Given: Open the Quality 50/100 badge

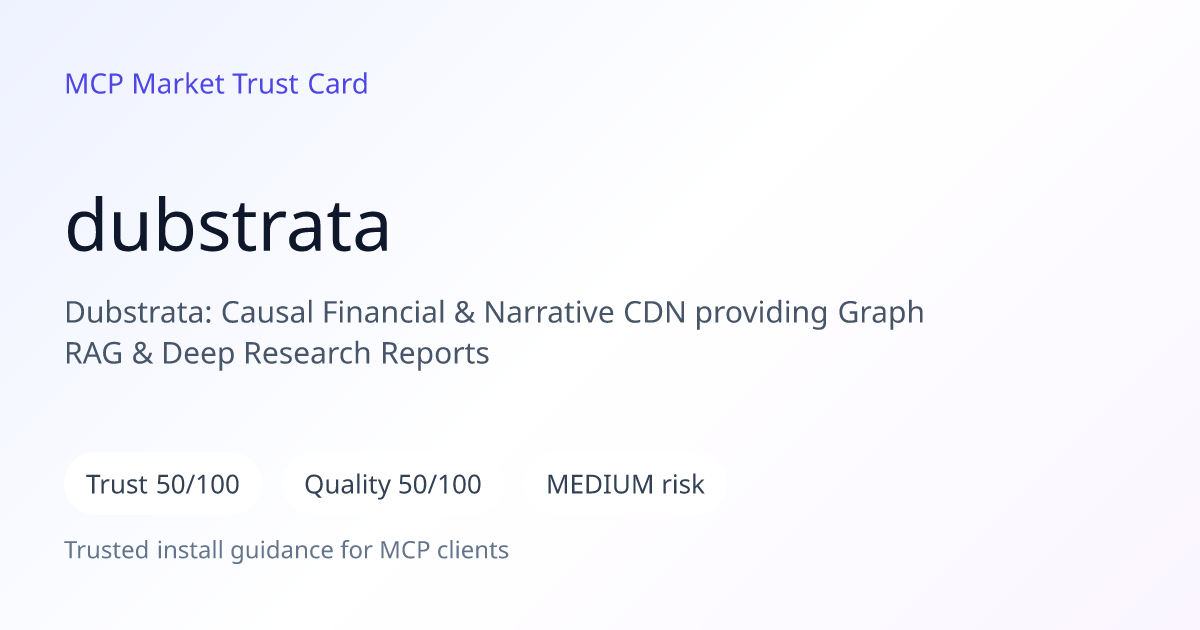Looking at the screenshot, I should (x=393, y=485).
